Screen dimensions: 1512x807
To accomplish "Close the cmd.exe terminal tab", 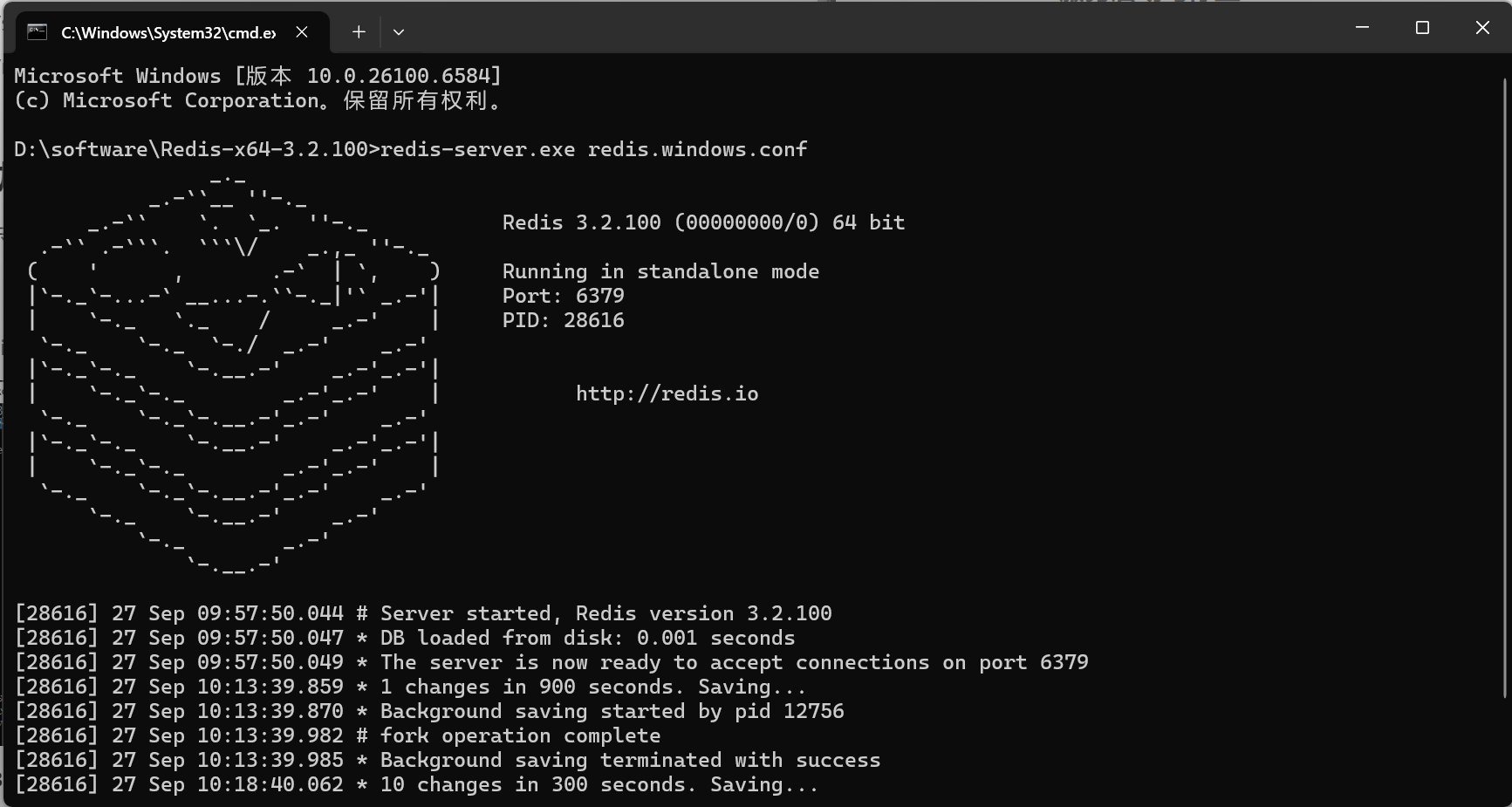I will tap(302, 32).
